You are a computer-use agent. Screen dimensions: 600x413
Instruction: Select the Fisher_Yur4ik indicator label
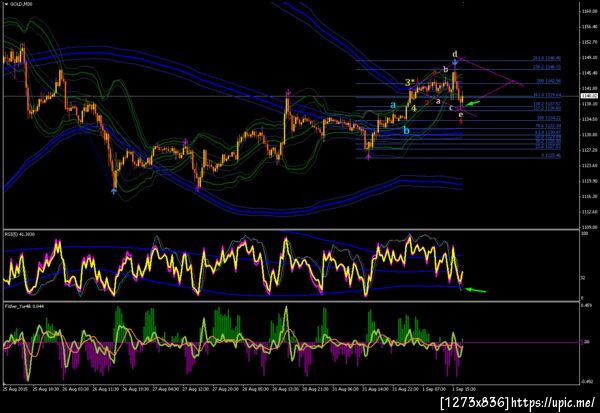point(24,306)
